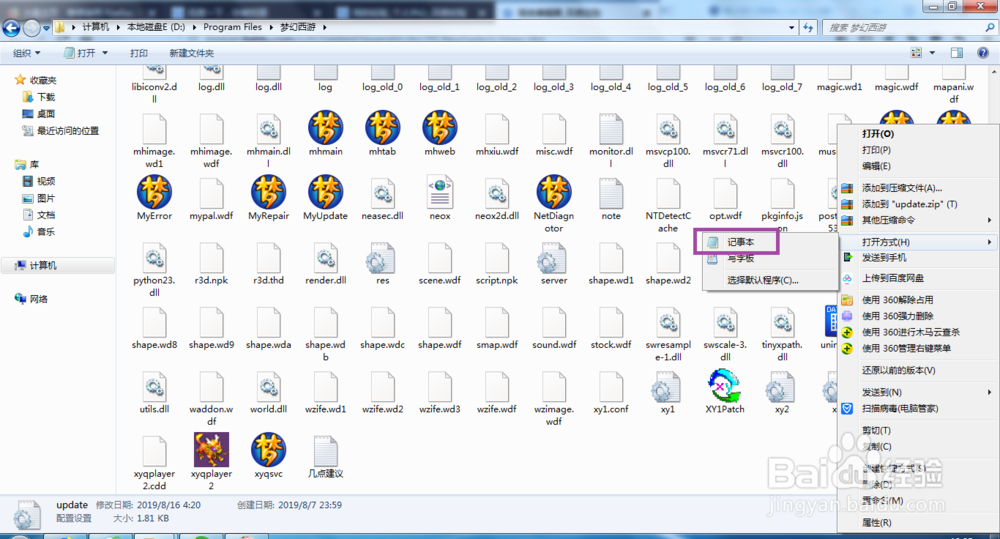Choose 选择默认程序(C)... option
The height and width of the screenshot is (539, 1000).
coord(763,280)
